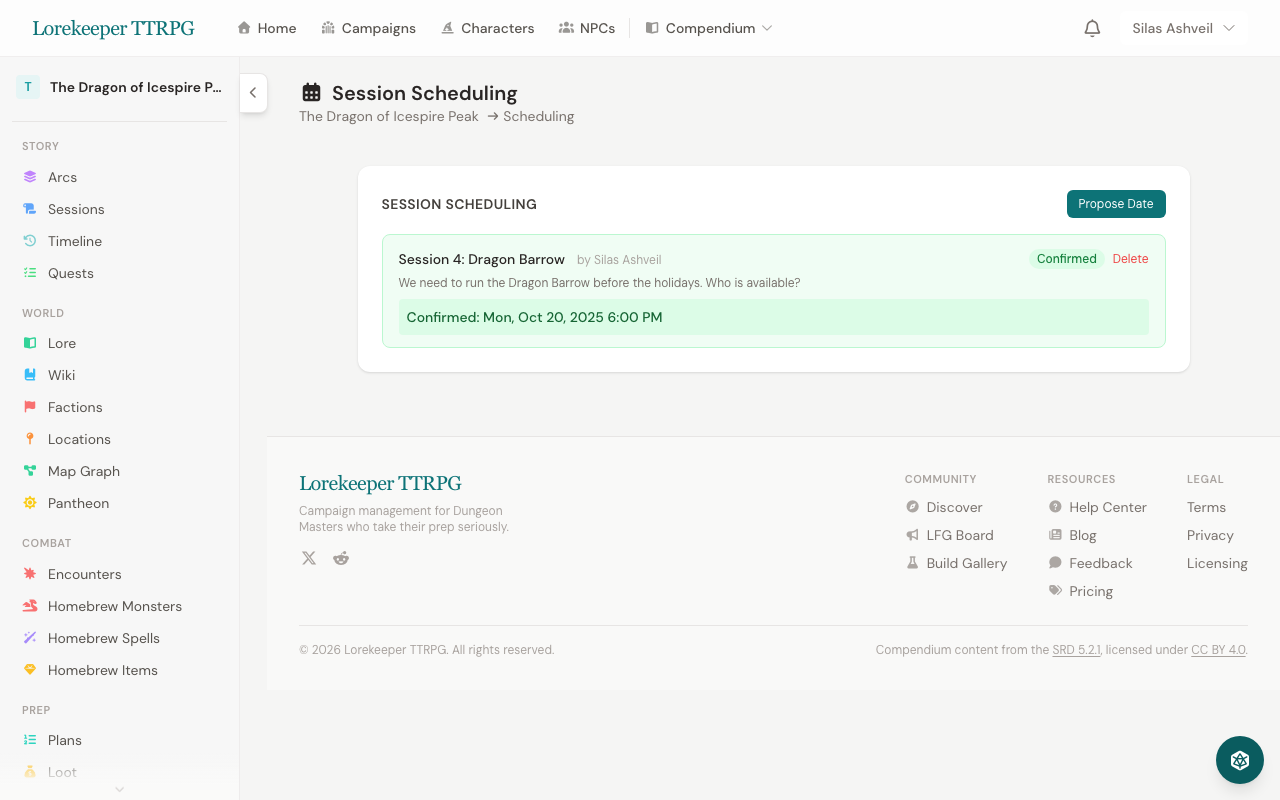Click the notification bell icon
This screenshot has width=1280, height=800.
(1092, 28)
